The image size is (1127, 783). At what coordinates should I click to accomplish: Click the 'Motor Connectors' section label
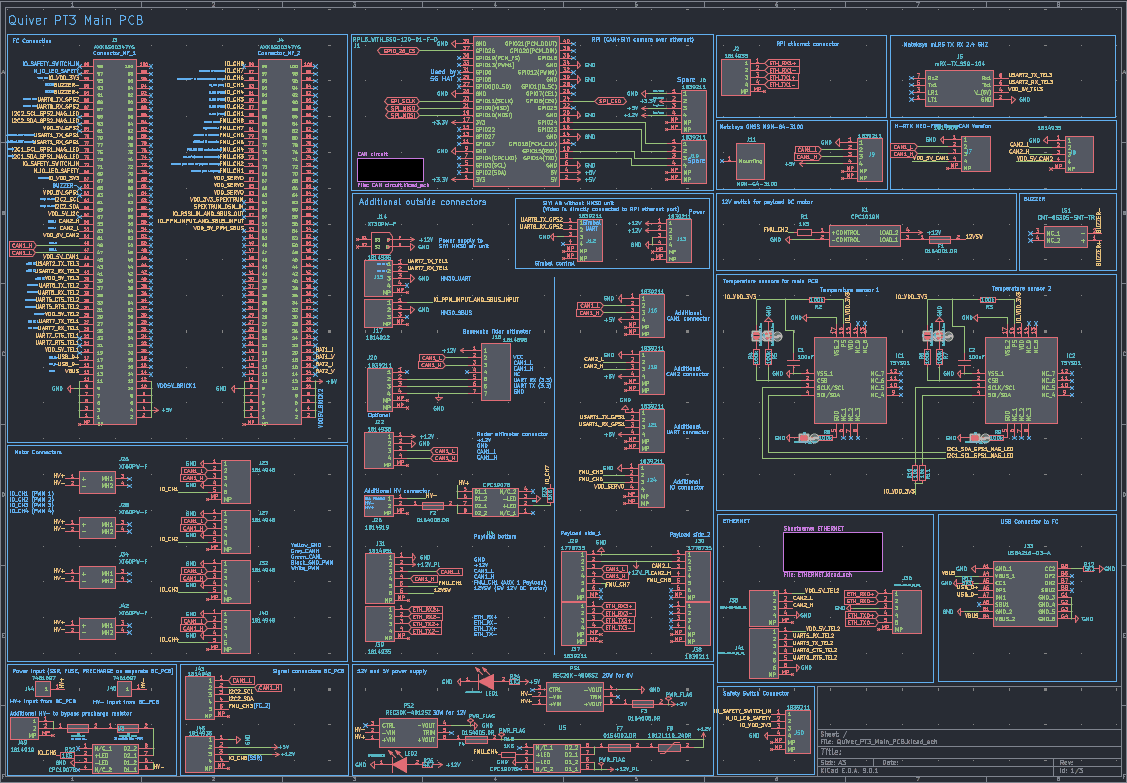(38, 452)
